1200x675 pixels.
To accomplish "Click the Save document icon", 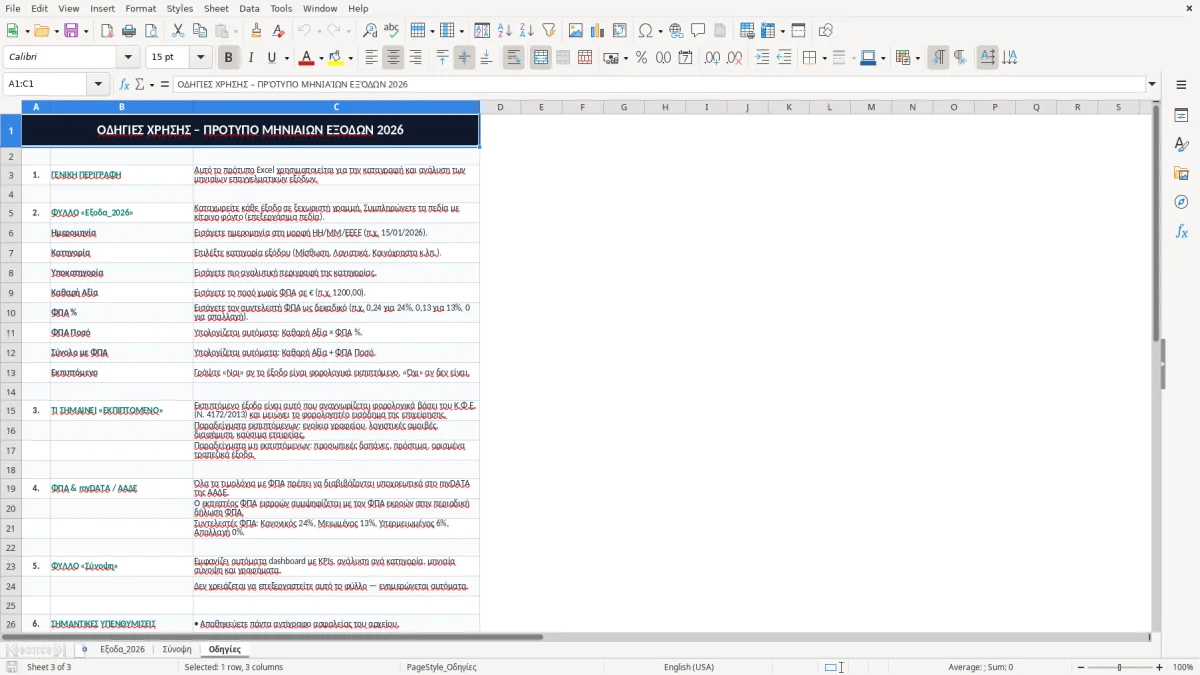I will [71, 31].
